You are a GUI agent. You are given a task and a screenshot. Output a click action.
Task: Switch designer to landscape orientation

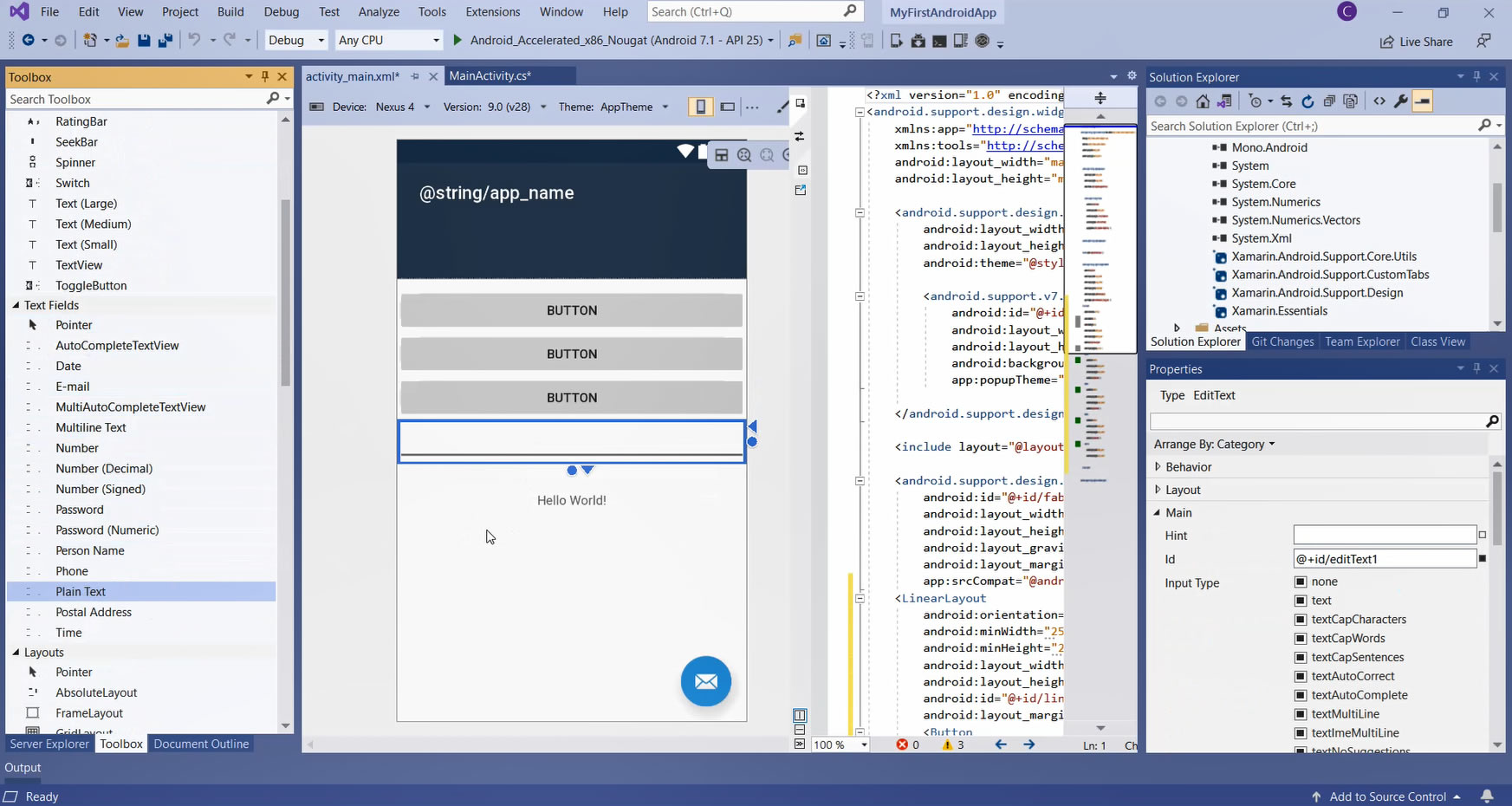[x=728, y=107]
